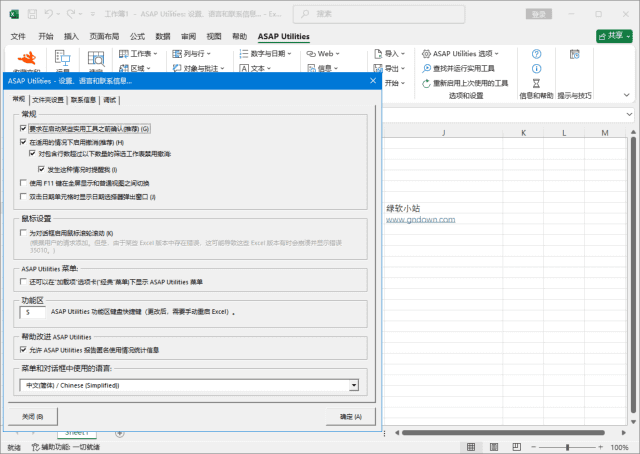This screenshot has width=640, height=454.
Task: Open the www.gndown.com link
Action: 420,220
